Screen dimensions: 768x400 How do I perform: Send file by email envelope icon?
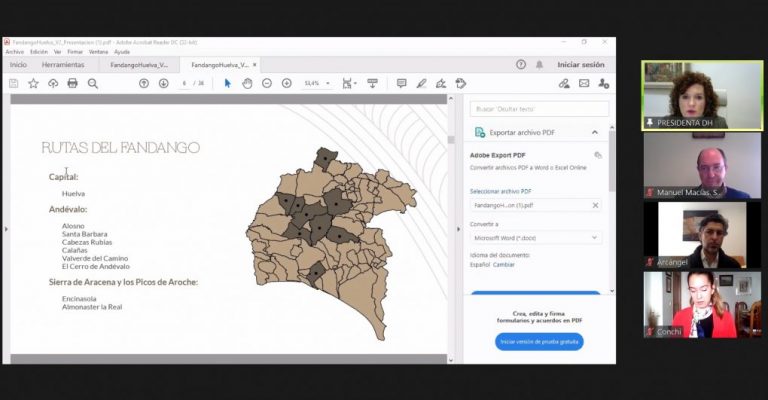click(584, 83)
